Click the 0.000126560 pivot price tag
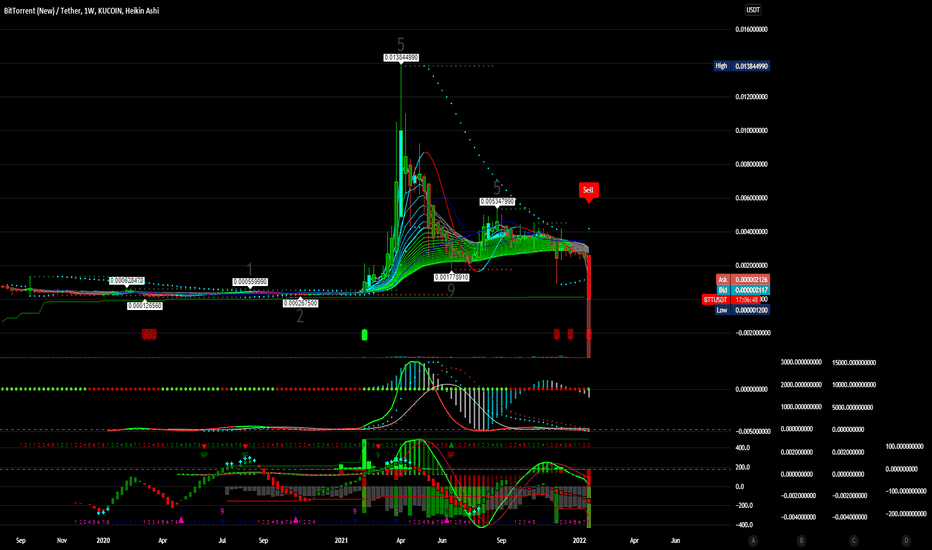This screenshot has height=550, width=932. [144, 305]
